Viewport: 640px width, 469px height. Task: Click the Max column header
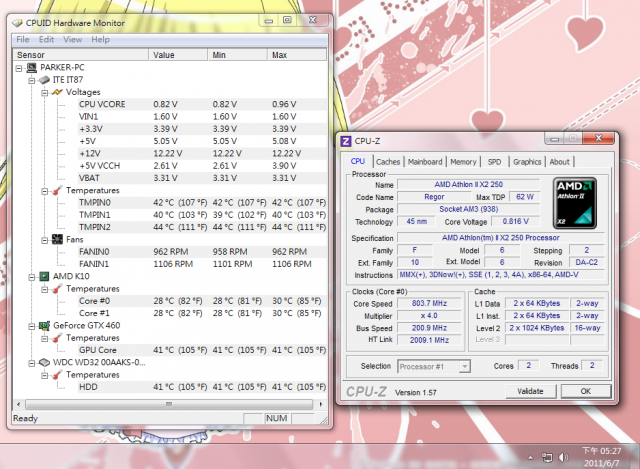[297, 55]
